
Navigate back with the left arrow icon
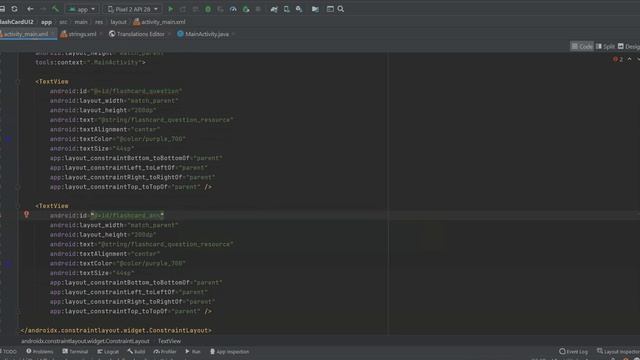[30, 9]
